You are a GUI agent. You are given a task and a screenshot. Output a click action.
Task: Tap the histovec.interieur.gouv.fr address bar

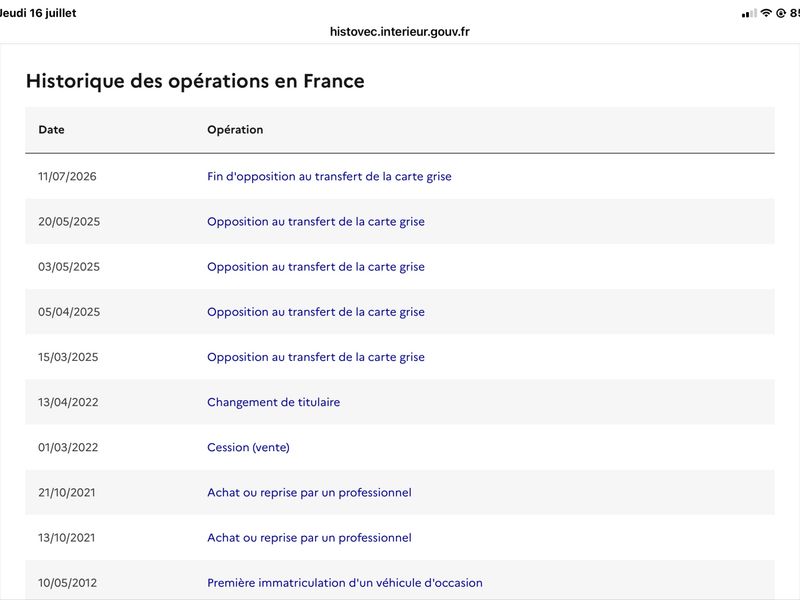click(x=399, y=32)
